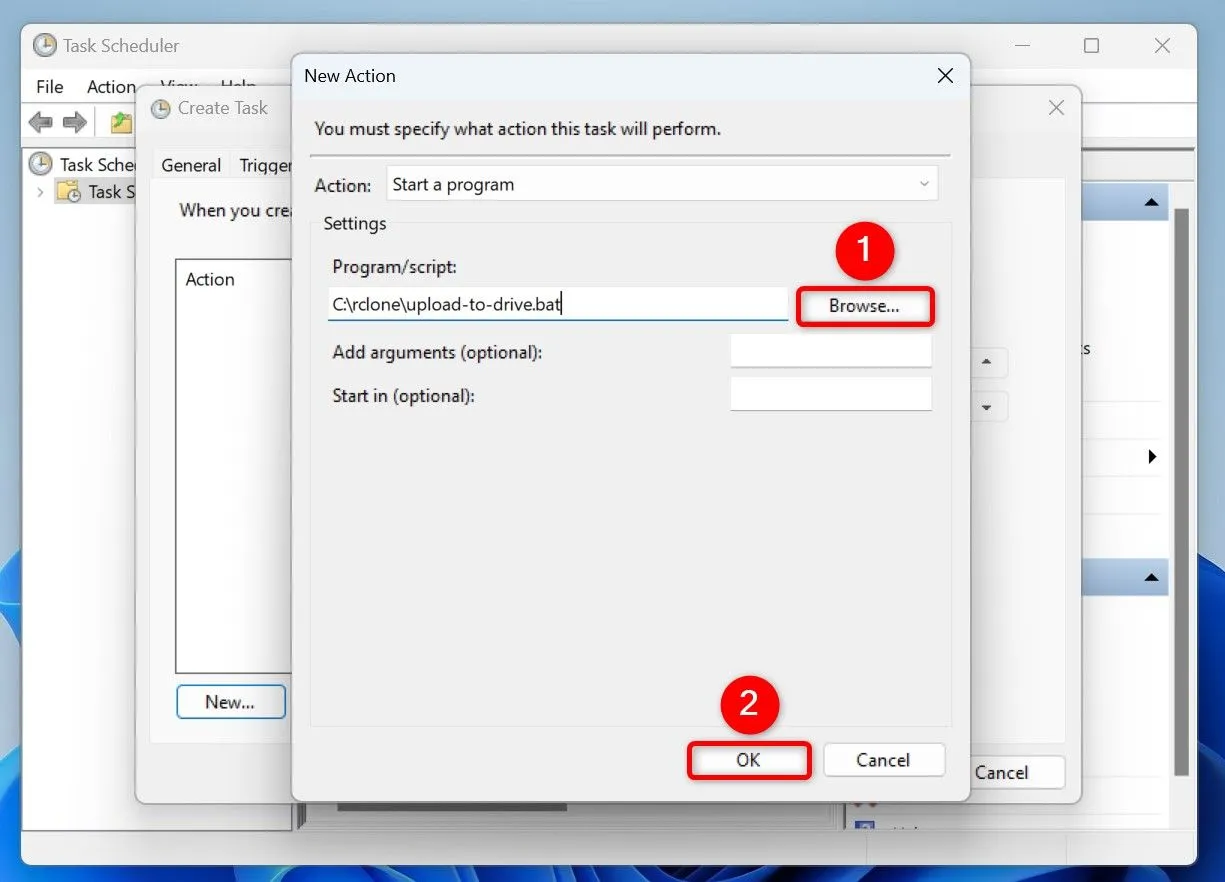Screen dimensions: 1225x882
Task: Click the back navigation arrow
Action: [40, 122]
